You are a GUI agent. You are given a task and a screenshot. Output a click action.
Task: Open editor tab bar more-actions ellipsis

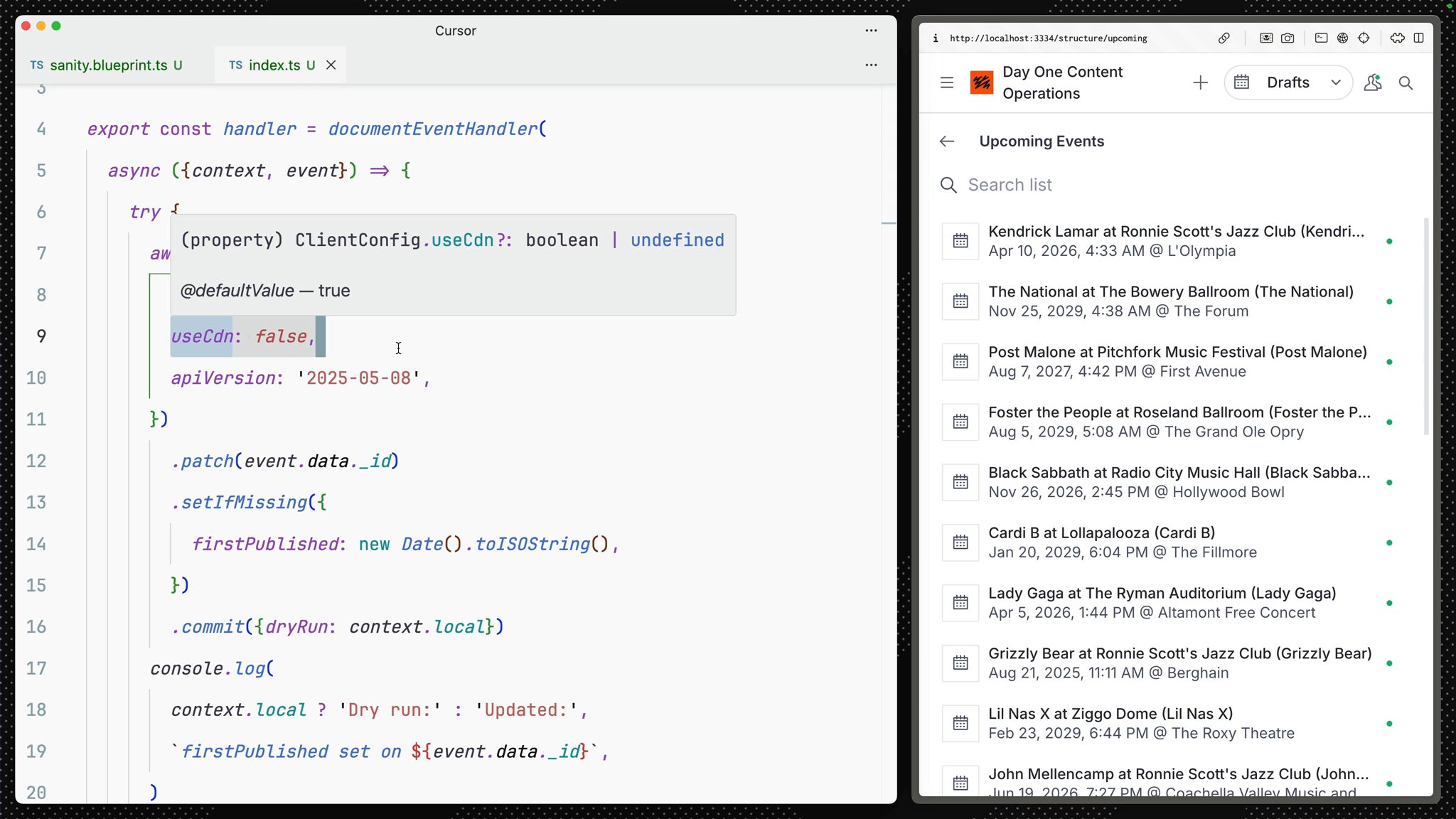871,65
